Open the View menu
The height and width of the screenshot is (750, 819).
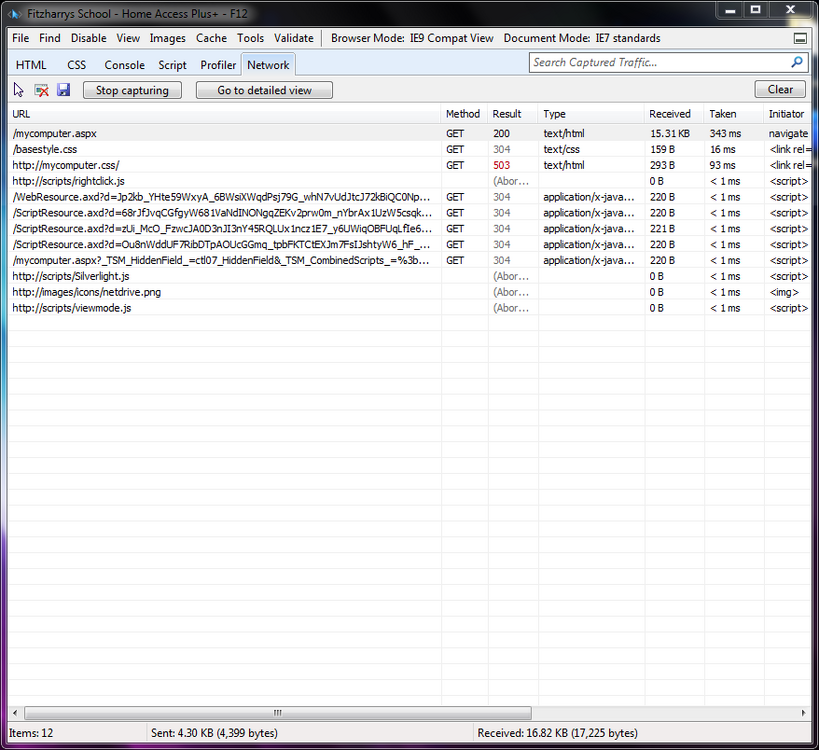tap(128, 38)
